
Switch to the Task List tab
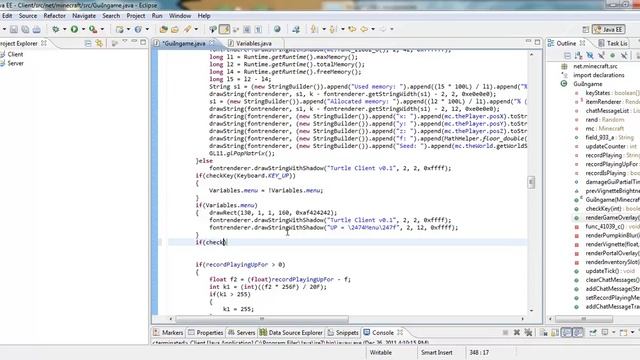pyautogui.click(x=613, y=43)
